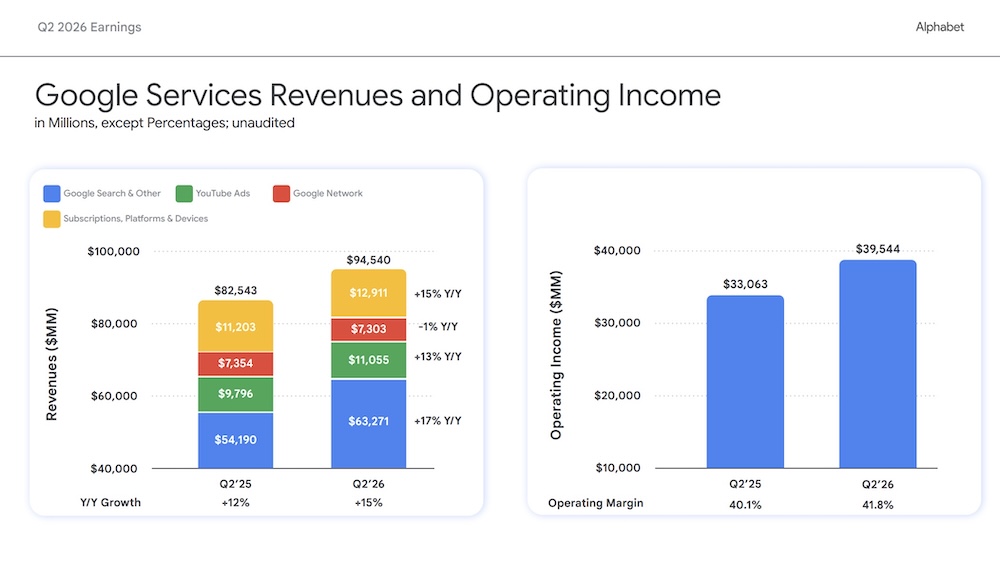Click the 'Y/Y Growth' row label

(x=110, y=503)
